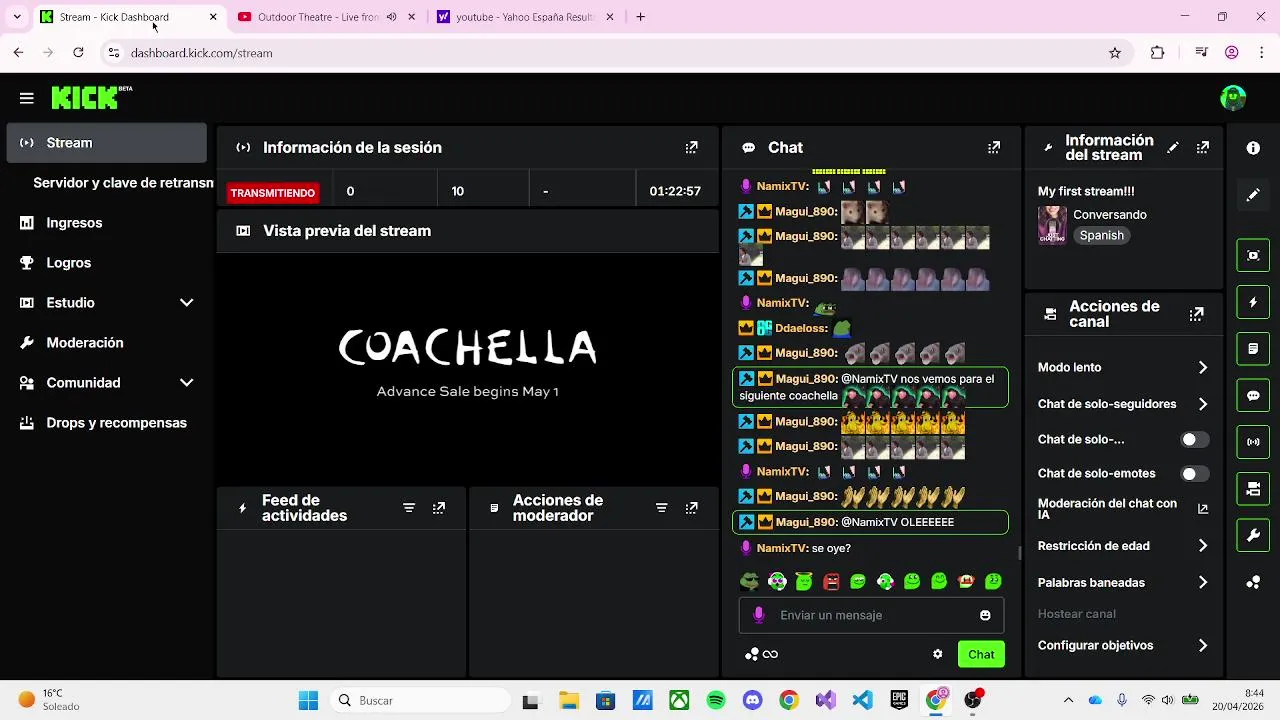Toggle the session info broadcast widget icon
The height and width of the screenshot is (720, 1280).
click(x=1253, y=442)
